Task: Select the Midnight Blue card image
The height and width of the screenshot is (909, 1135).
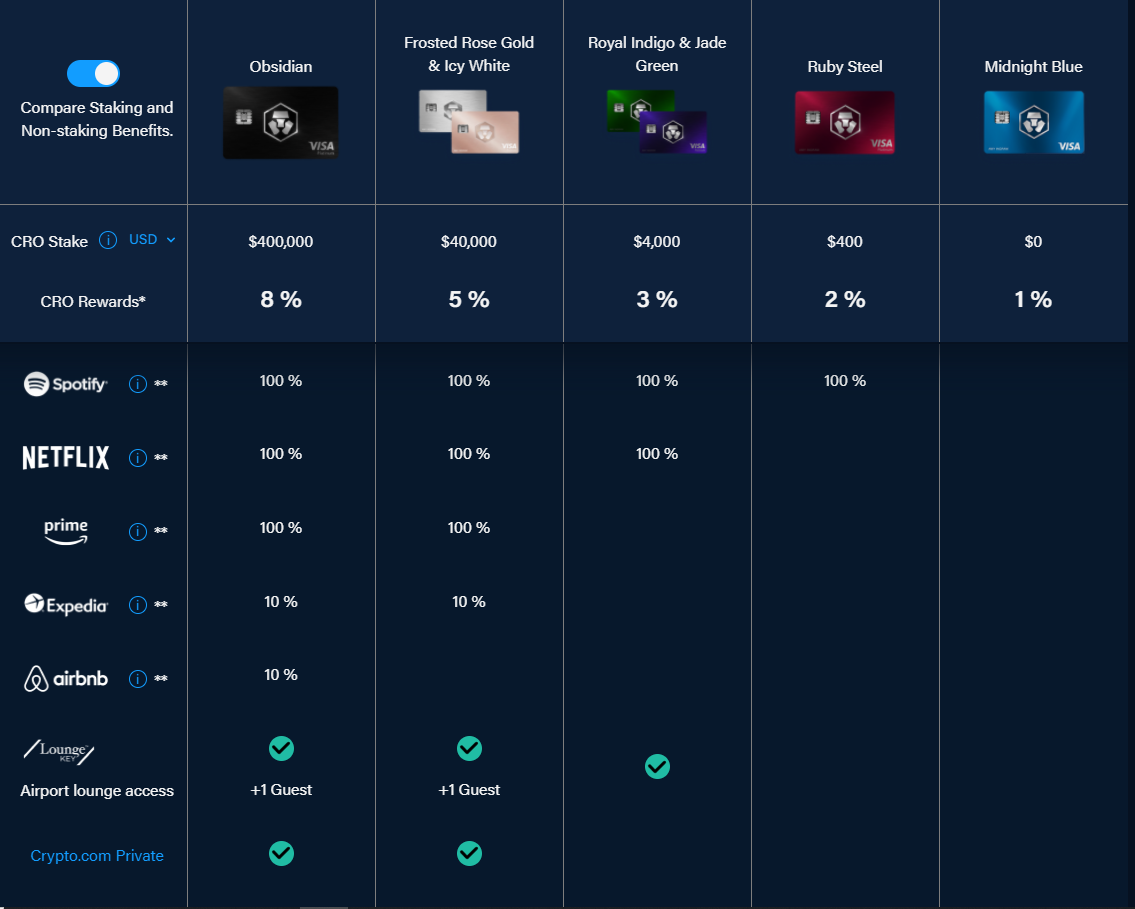Action: click(1034, 122)
